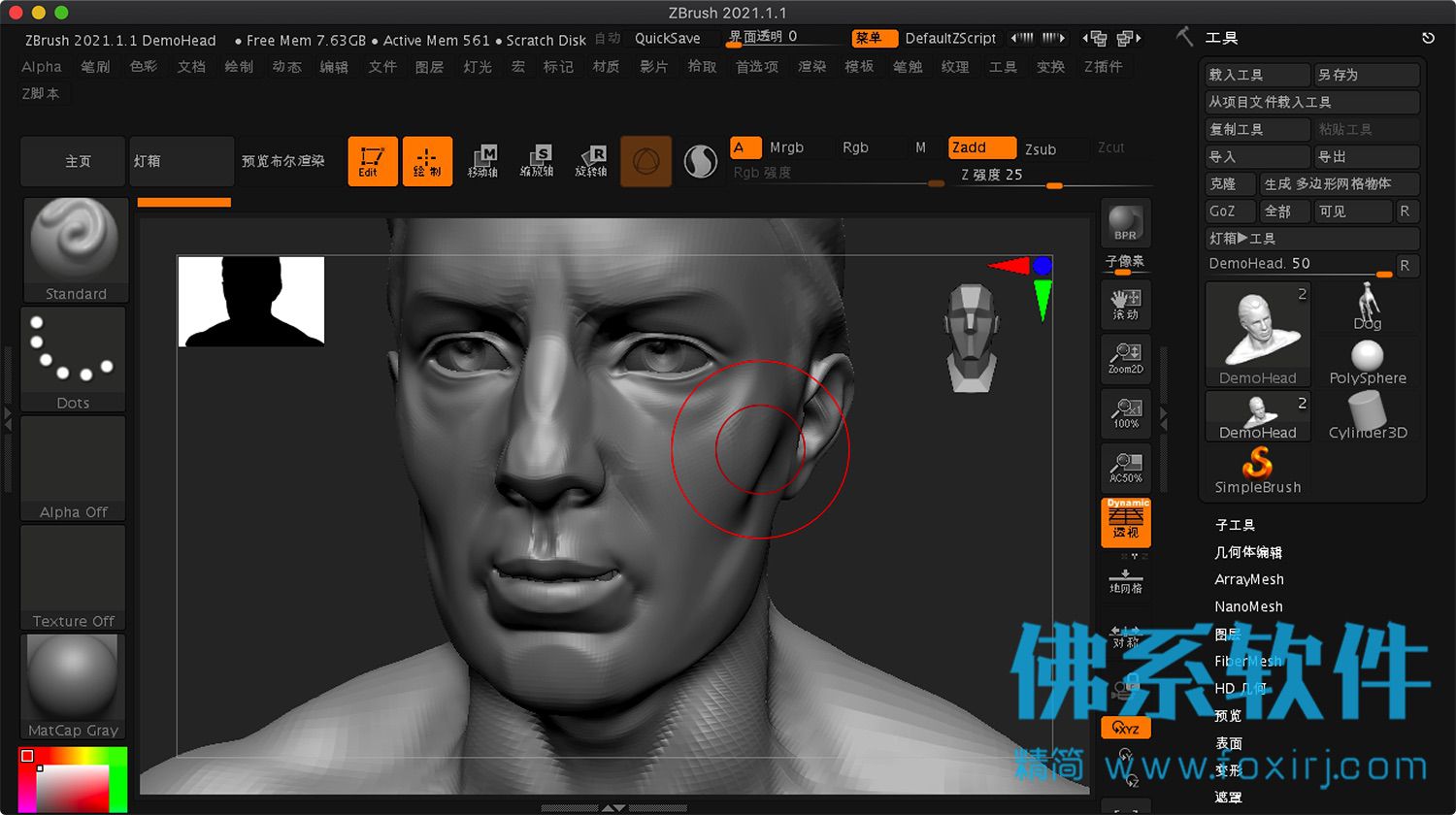Expand the 几何体编辑 geometry section
This screenshot has height=815, width=1456.
click(1248, 552)
